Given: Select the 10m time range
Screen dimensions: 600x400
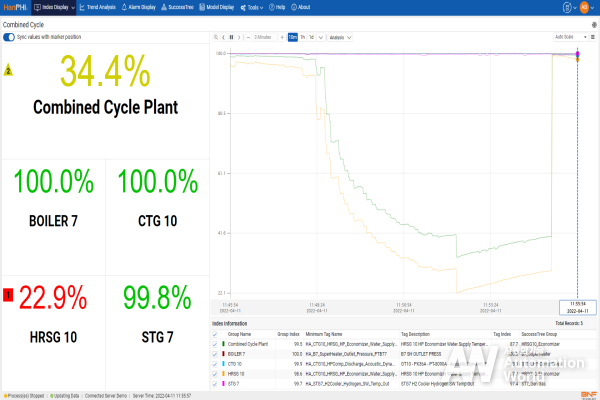Looking at the screenshot, I should pos(293,37).
